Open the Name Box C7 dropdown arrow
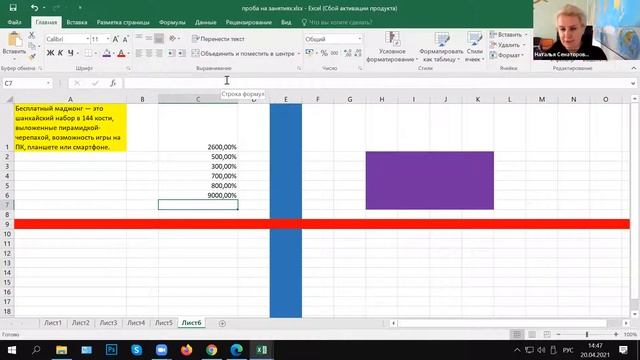 click(48, 83)
